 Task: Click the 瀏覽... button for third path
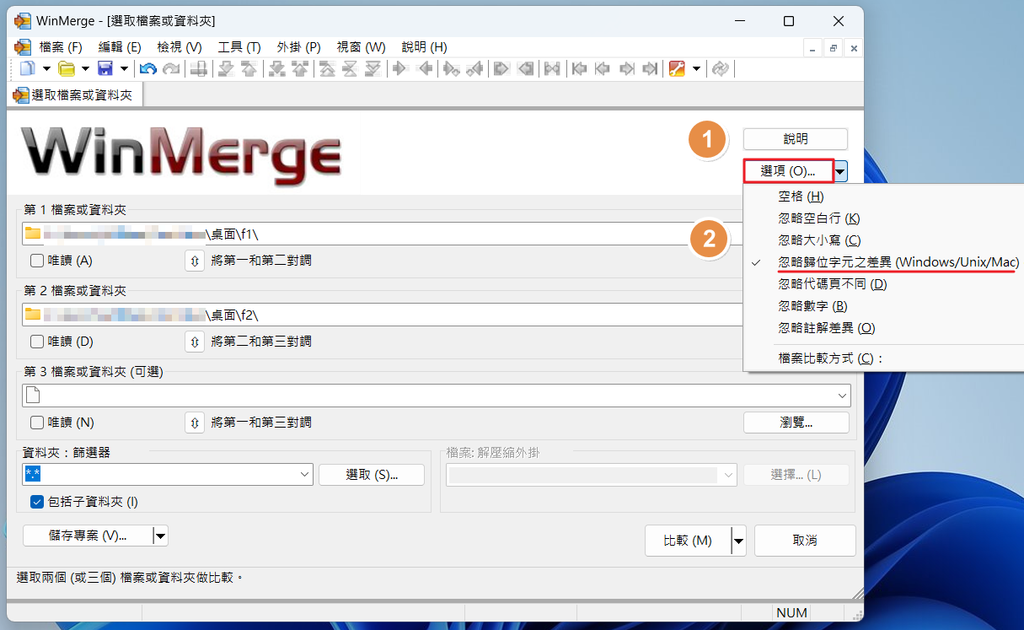point(796,422)
